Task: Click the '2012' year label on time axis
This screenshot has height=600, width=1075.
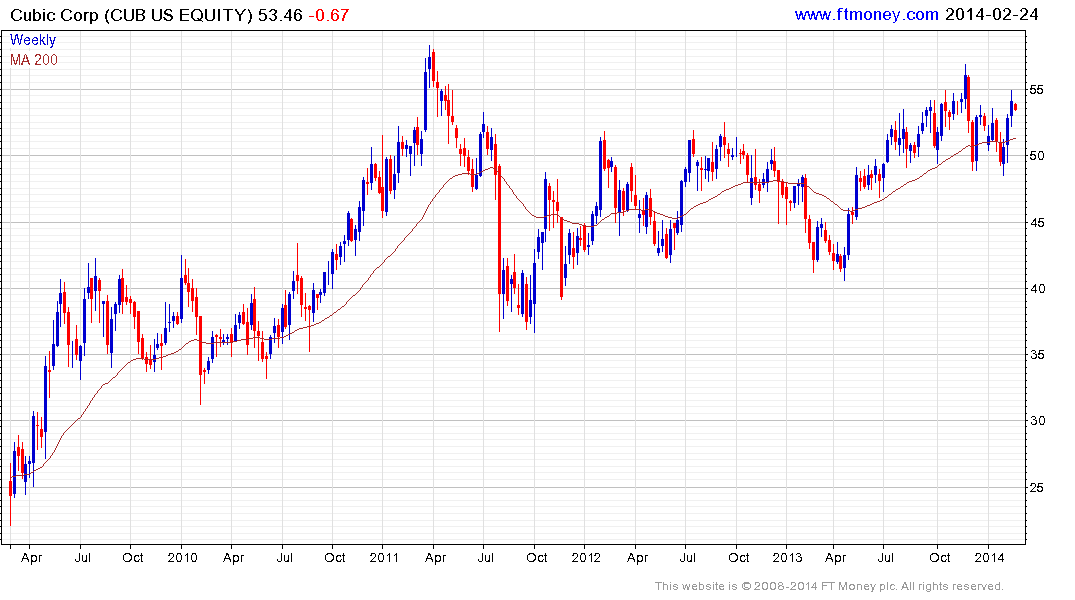Action: point(585,557)
